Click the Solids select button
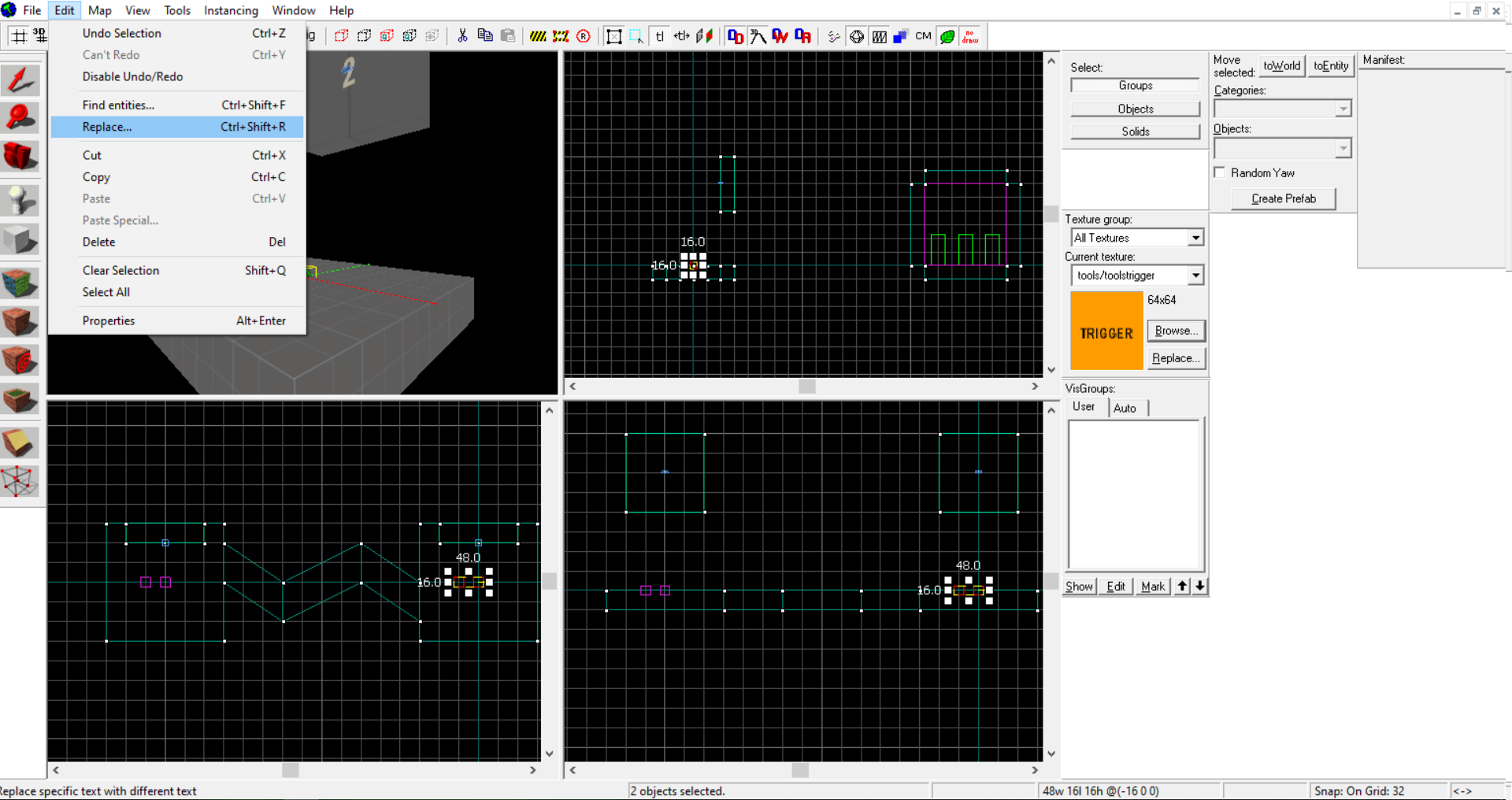The image size is (1512, 800). 1135,131
